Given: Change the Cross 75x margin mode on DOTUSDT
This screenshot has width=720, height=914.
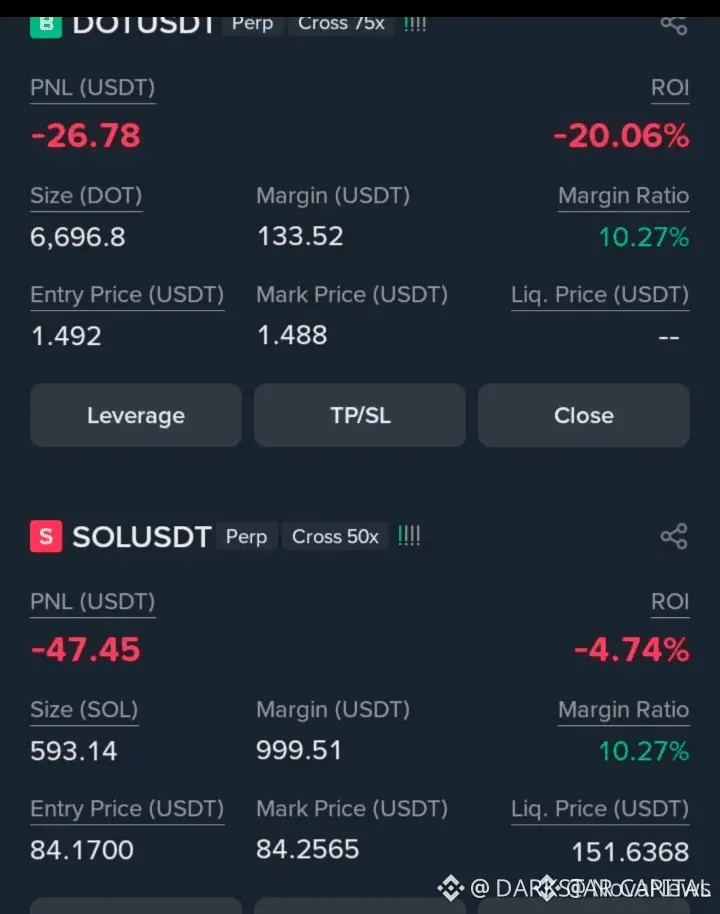Looking at the screenshot, I should [x=341, y=24].
